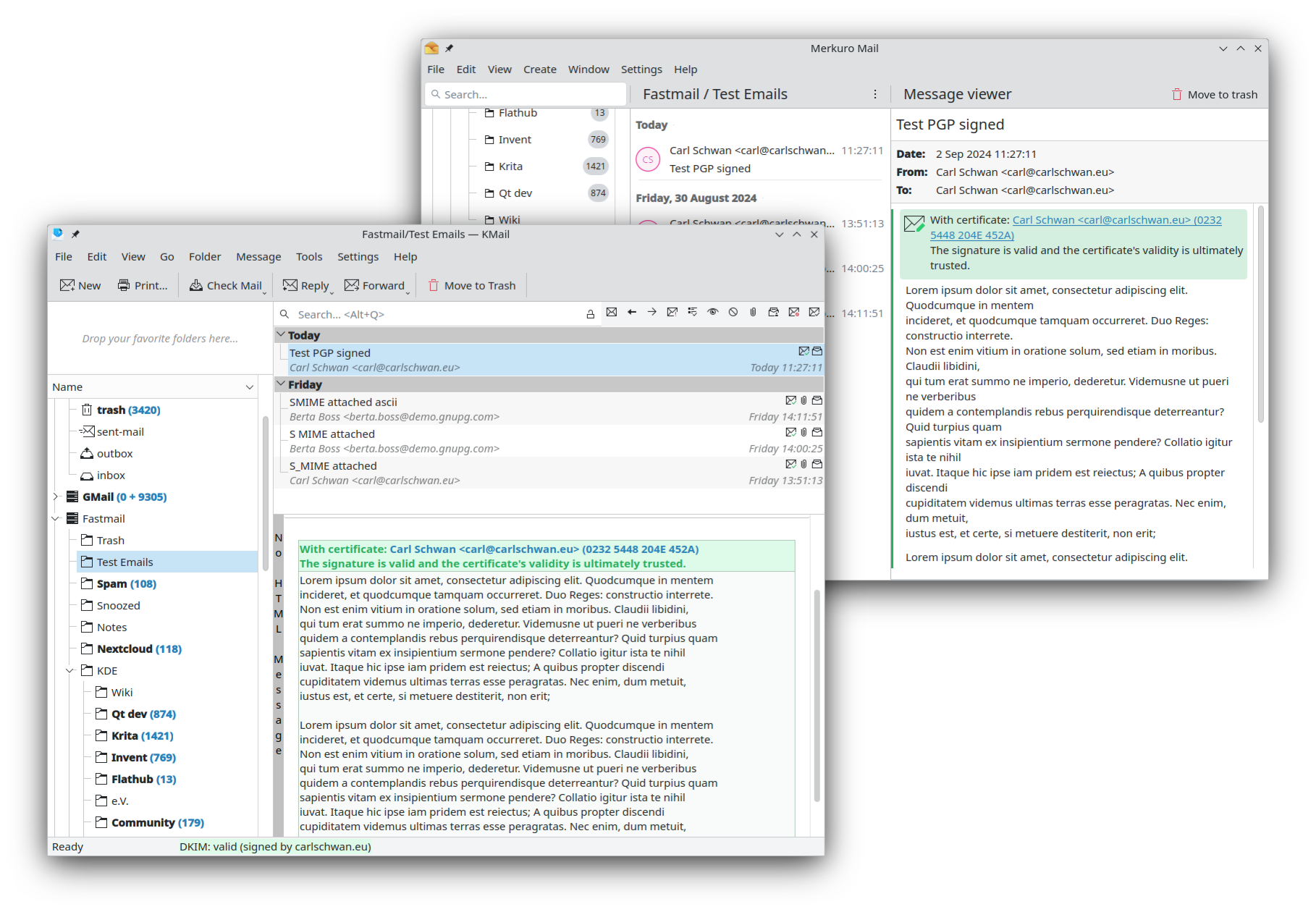The image size is (1316, 912).
Task: Open the Create menu in Merkuro Mail
Action: click(x=540, y=69)
